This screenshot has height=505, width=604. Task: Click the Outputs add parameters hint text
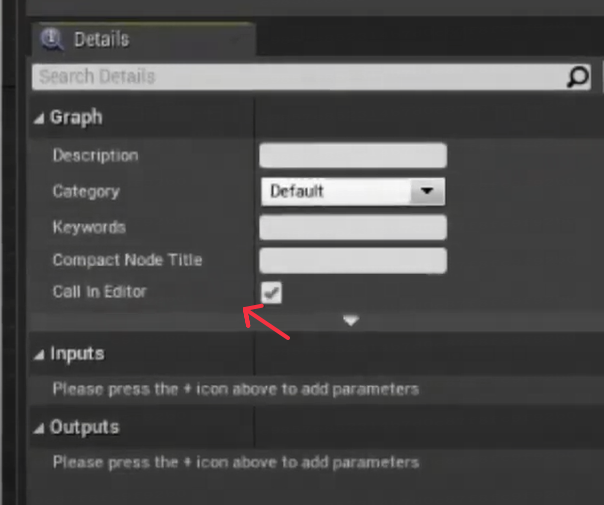pos(235,462)
